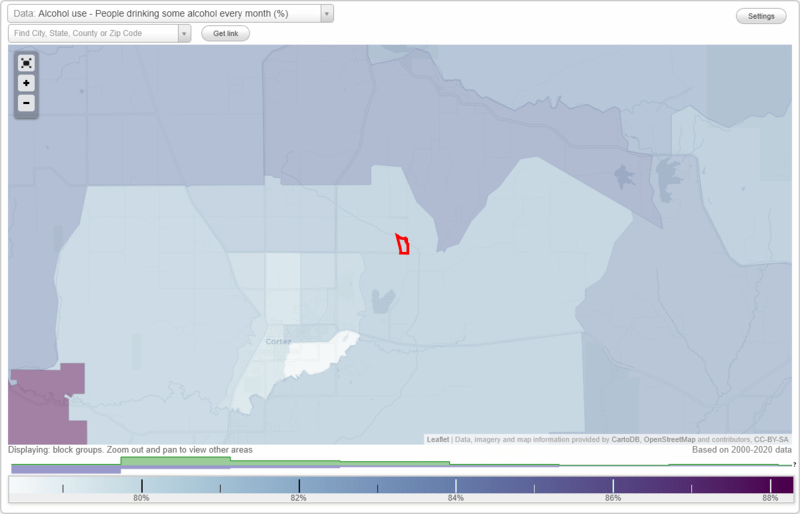Image resolution: width=800 pixels, height=514 pixels.
Task: Open the OpenStreetMap attribution link
Action: pos(669,439)
